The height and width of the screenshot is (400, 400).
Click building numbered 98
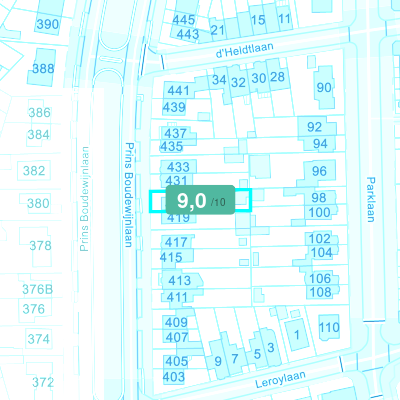(x=319, y=197)
